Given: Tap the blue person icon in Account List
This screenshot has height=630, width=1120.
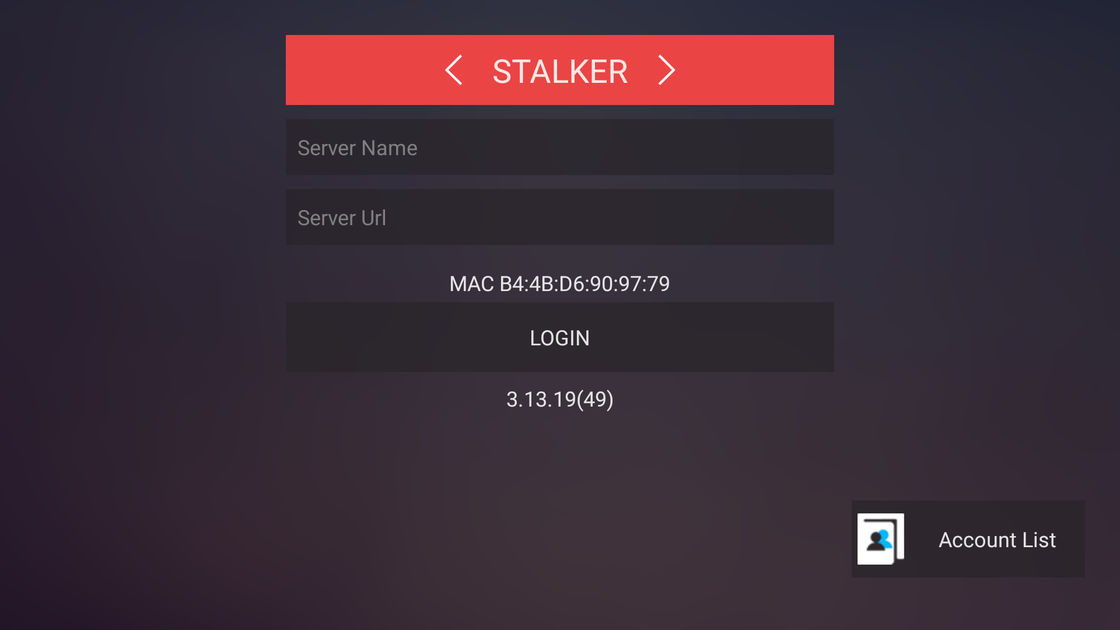Looking at the screenshot, I should 884,538.
